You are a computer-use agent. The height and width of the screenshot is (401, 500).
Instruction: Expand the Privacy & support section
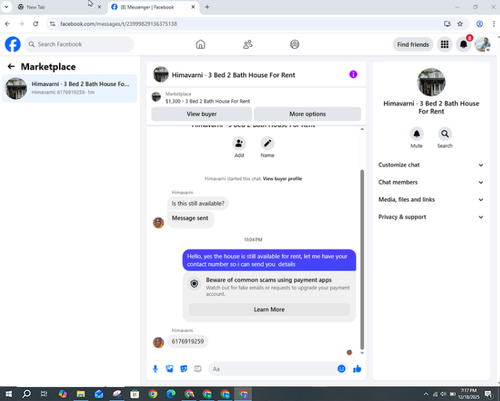(x=431, y=217)
